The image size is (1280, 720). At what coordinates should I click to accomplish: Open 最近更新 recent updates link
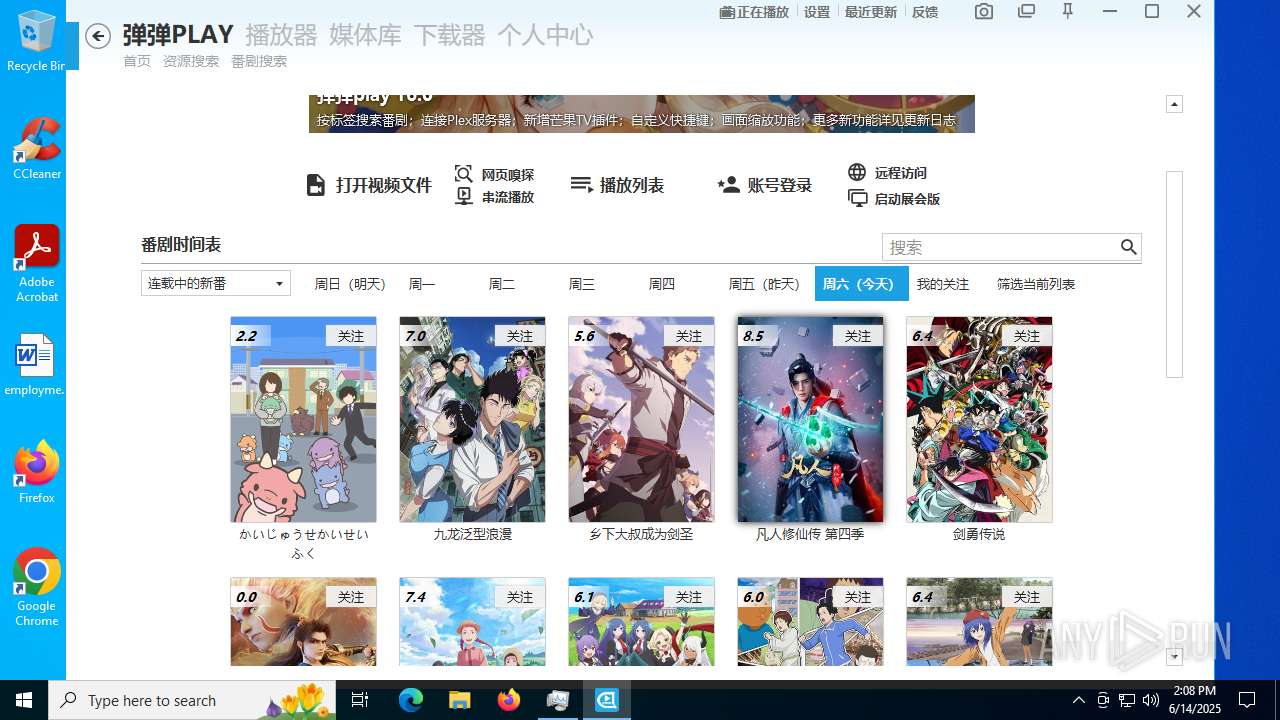pos(871,12)
